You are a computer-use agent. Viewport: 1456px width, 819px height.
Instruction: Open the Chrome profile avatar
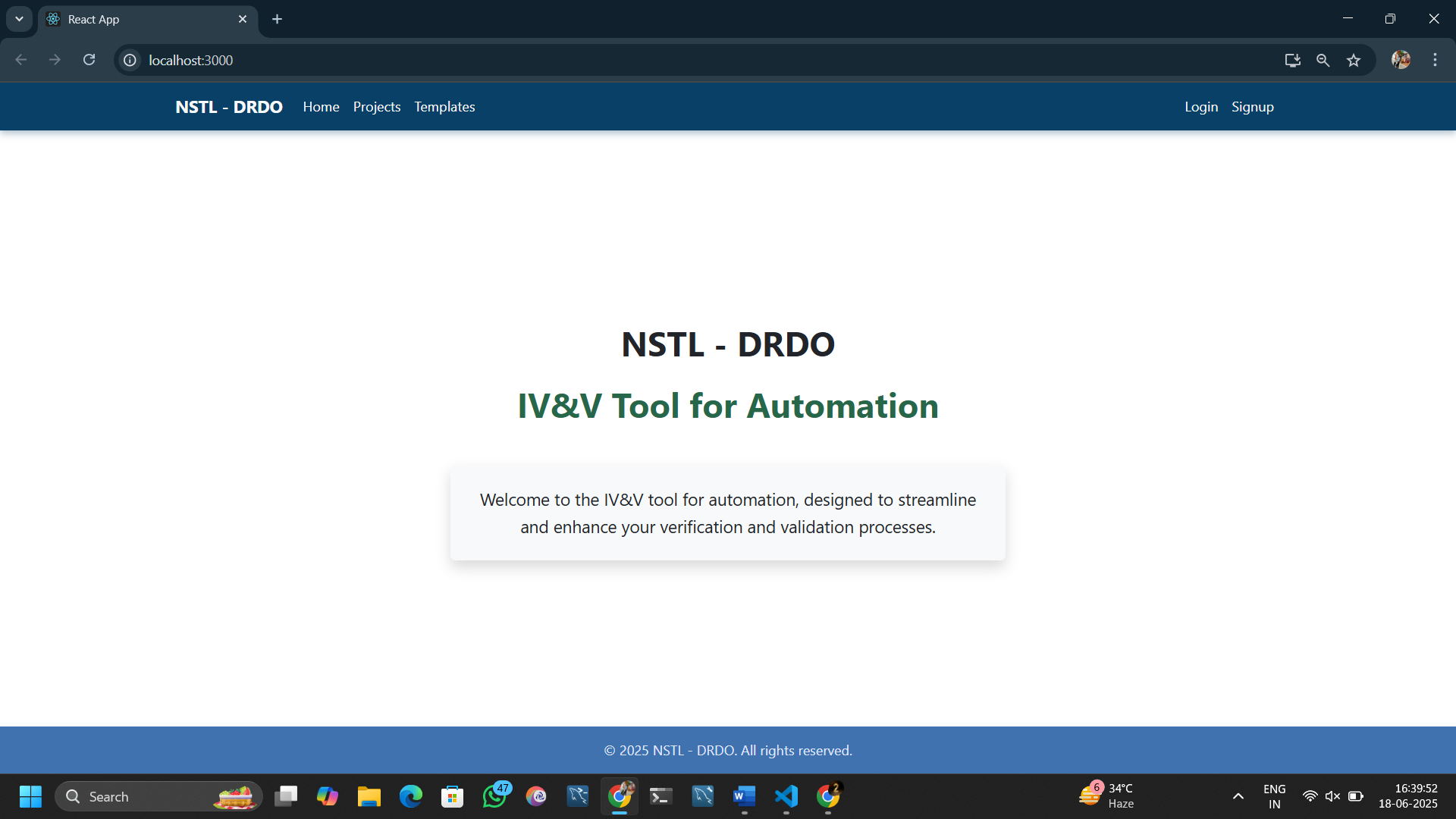point(1401,60)
